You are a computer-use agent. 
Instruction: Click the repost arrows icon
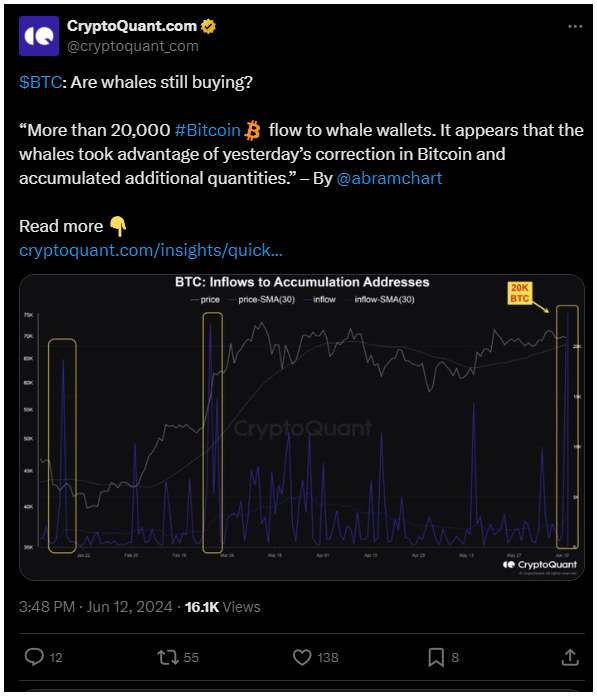coord(168,657)
